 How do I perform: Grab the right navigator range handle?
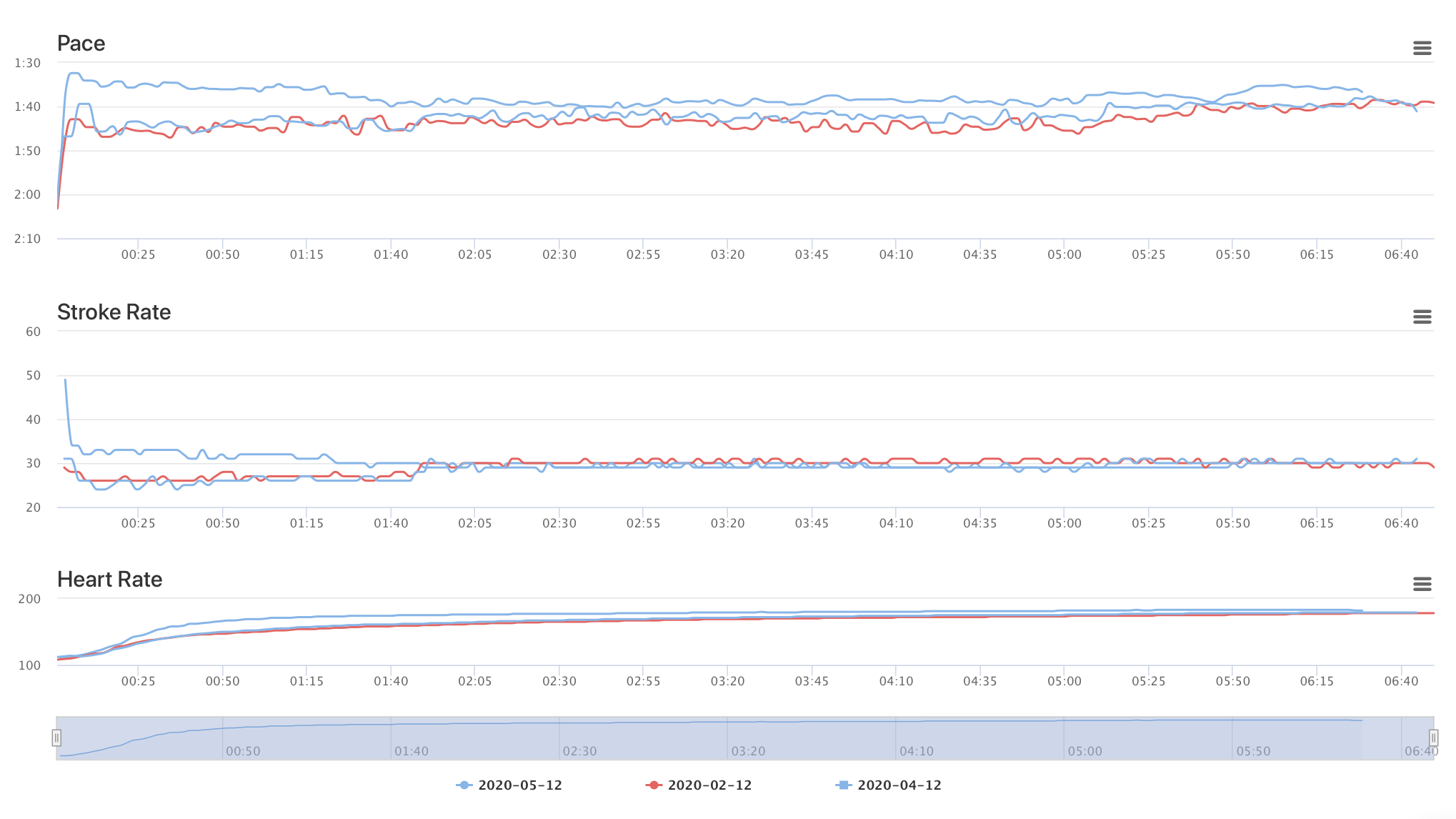[x=1433, y=738]
